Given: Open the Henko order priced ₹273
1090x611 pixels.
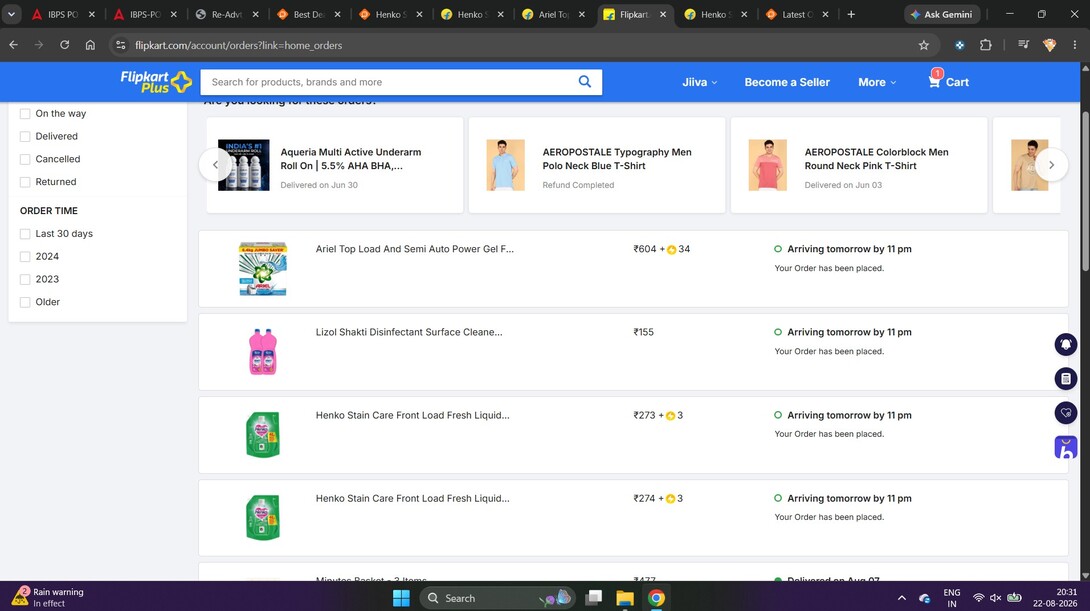Looking at the screenshot, I should [x=633, y=434].
